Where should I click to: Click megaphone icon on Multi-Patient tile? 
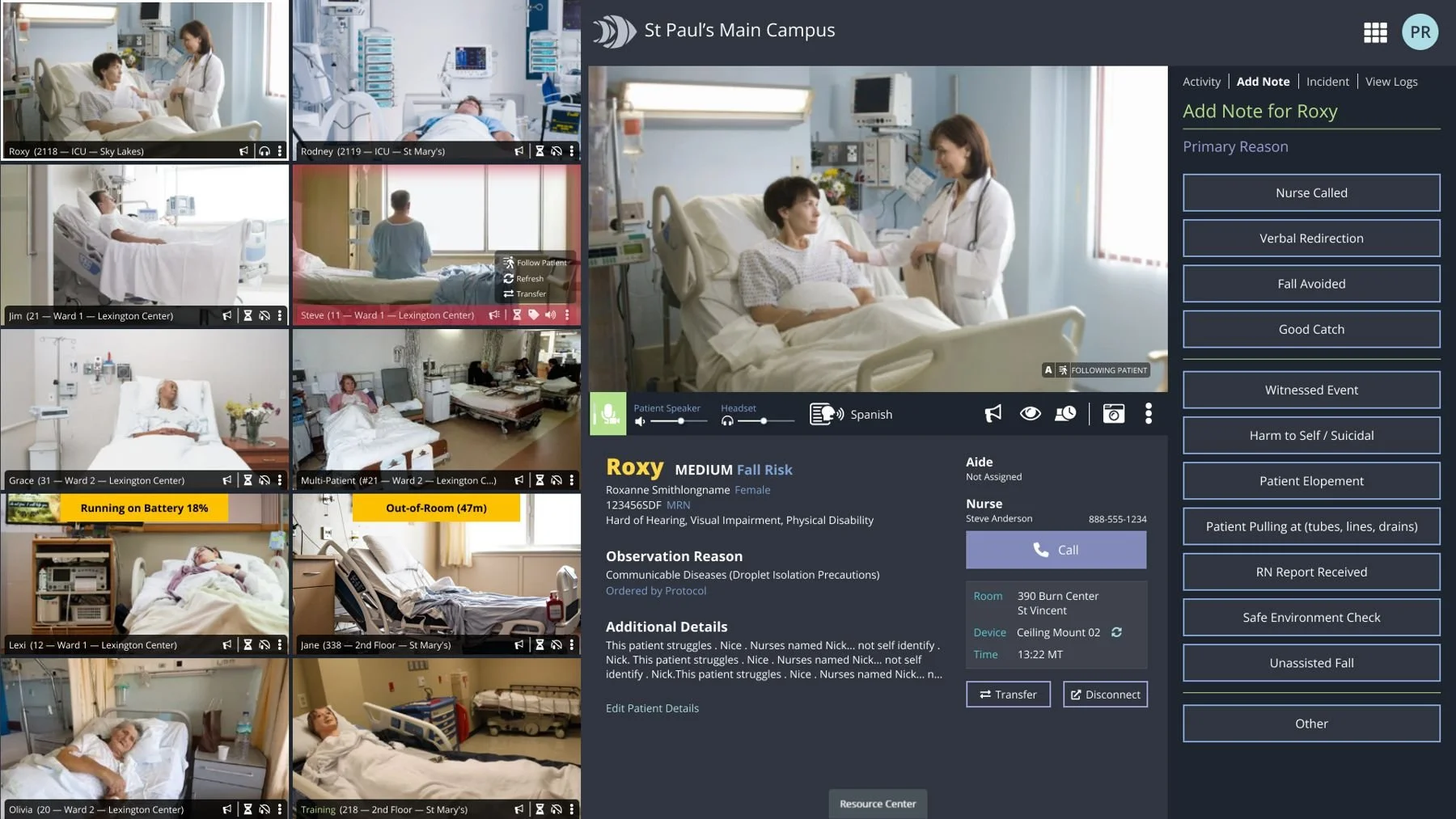click(x=519, y=480)
